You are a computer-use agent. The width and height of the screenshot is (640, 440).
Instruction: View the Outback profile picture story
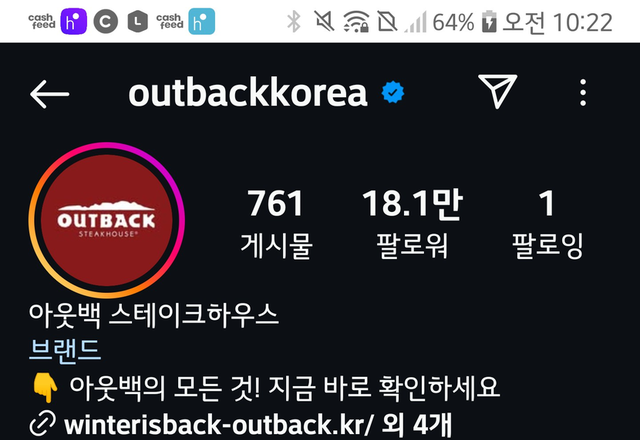(107, 220)
